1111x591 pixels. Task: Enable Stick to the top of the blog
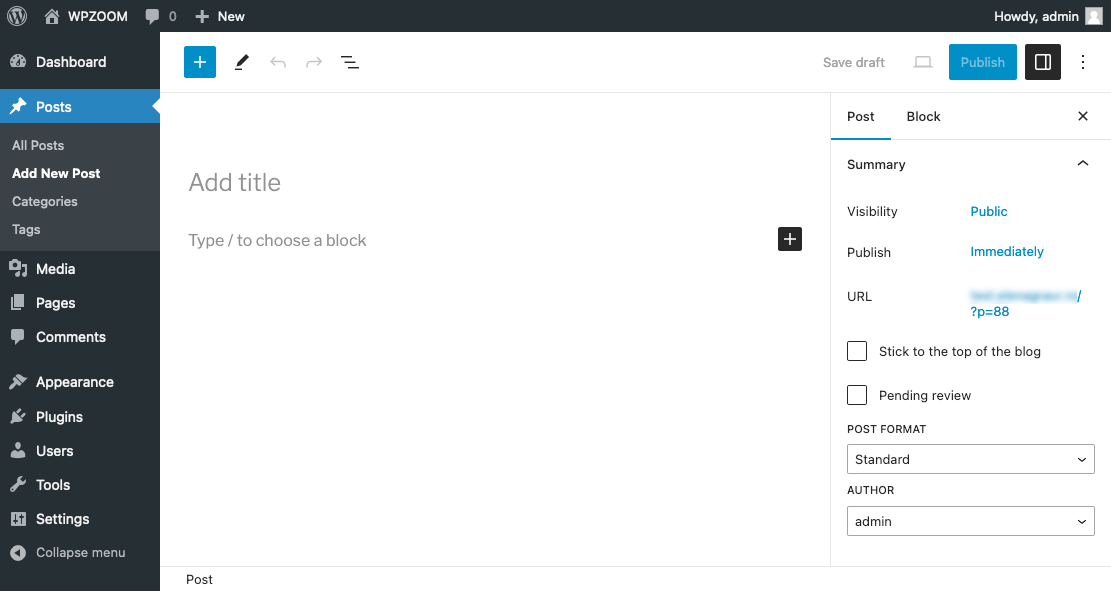coord(857,351)
